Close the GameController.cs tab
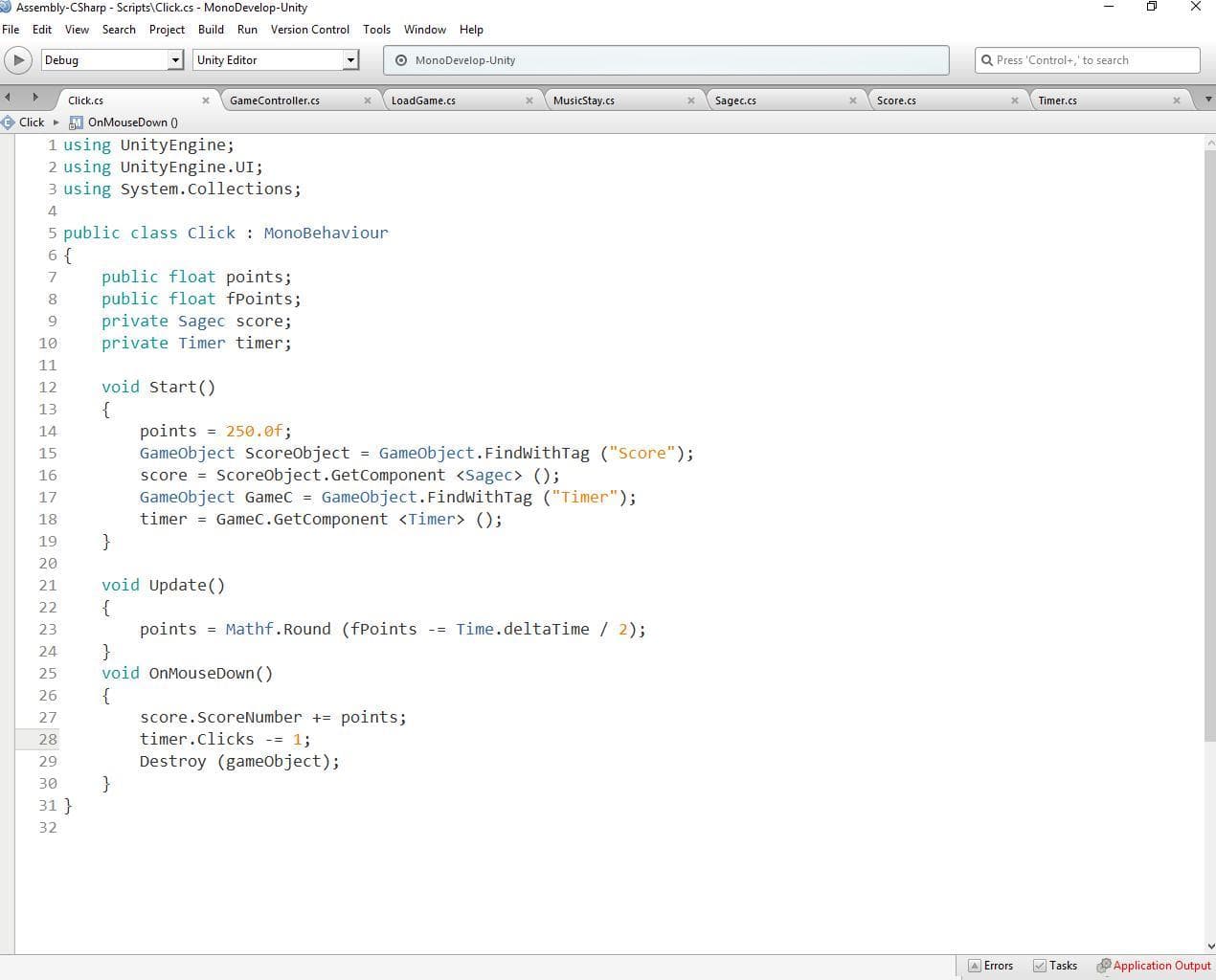This screenshot has width=1216, height=980. (x=368, y=100)
